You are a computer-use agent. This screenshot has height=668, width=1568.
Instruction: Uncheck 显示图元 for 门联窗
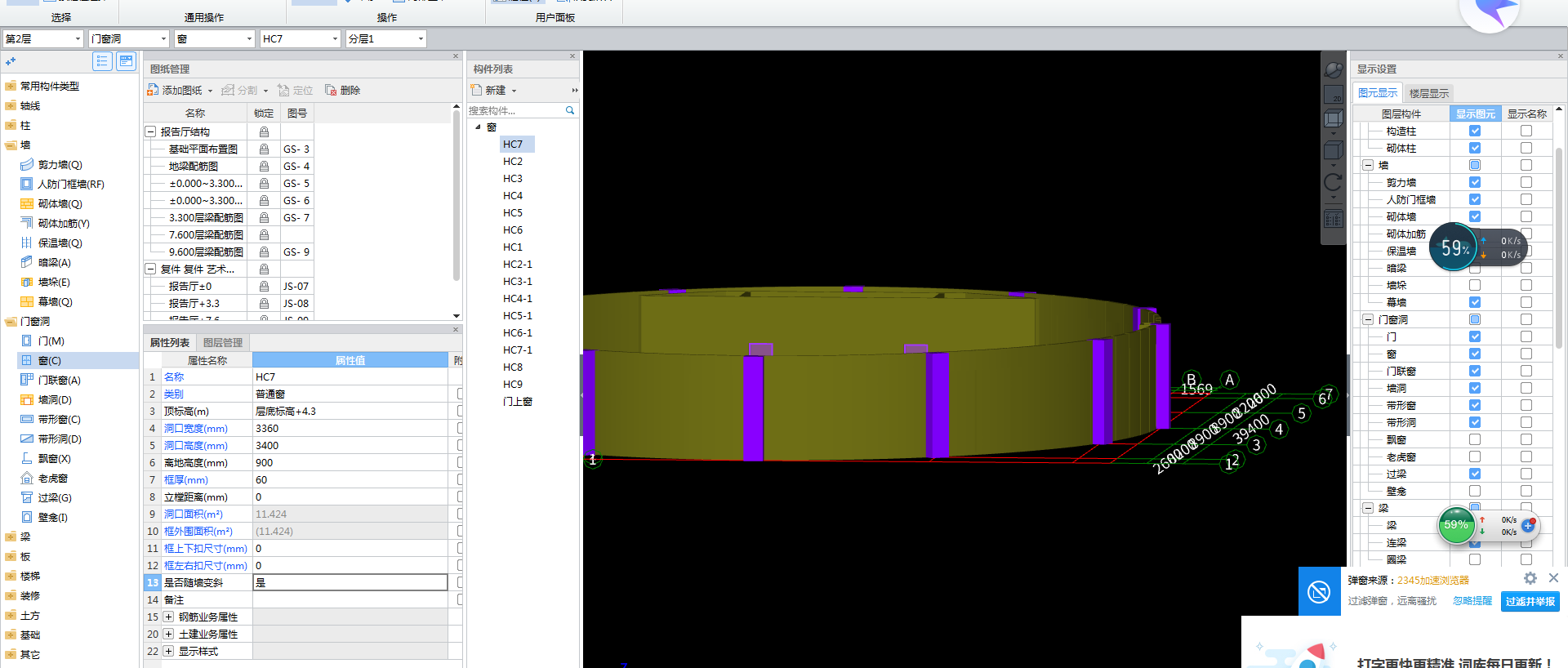point(1475,371)
